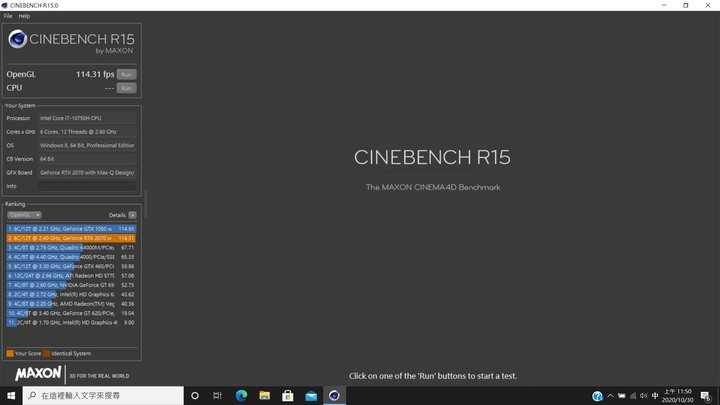This screenshot has width=720, height=405.
Task: Select ranking row 1 GeForce GTX 1050
Action: [x=71, y=229]
